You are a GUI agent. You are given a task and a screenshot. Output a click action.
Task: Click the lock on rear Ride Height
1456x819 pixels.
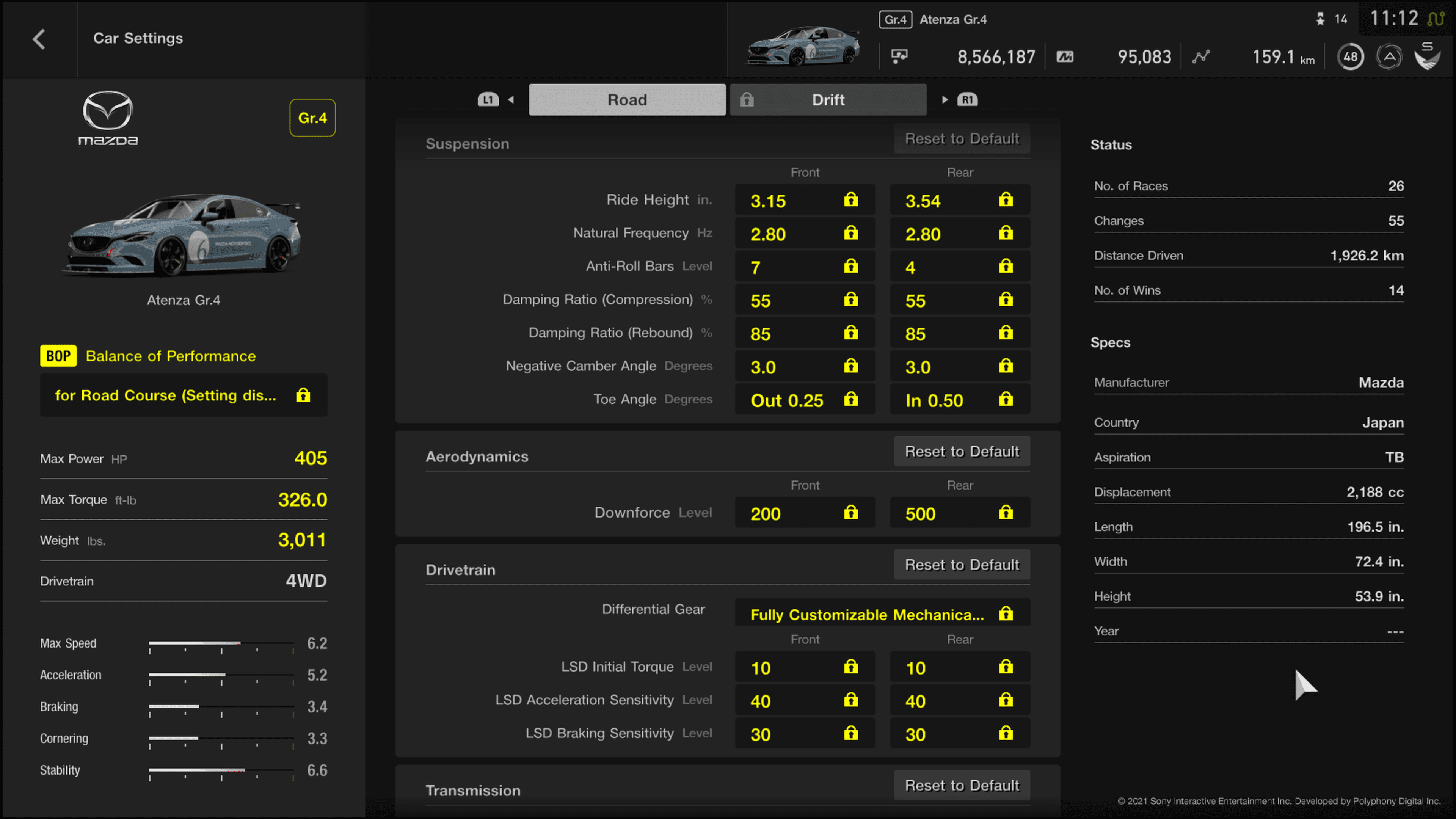[x=1006, y=199]
